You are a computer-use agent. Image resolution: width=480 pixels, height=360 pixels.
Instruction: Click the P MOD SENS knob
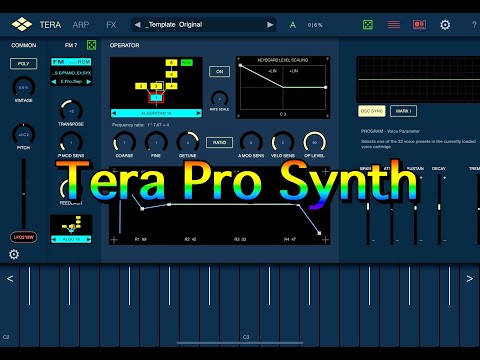pyautogui.click(x=71, y=143)
